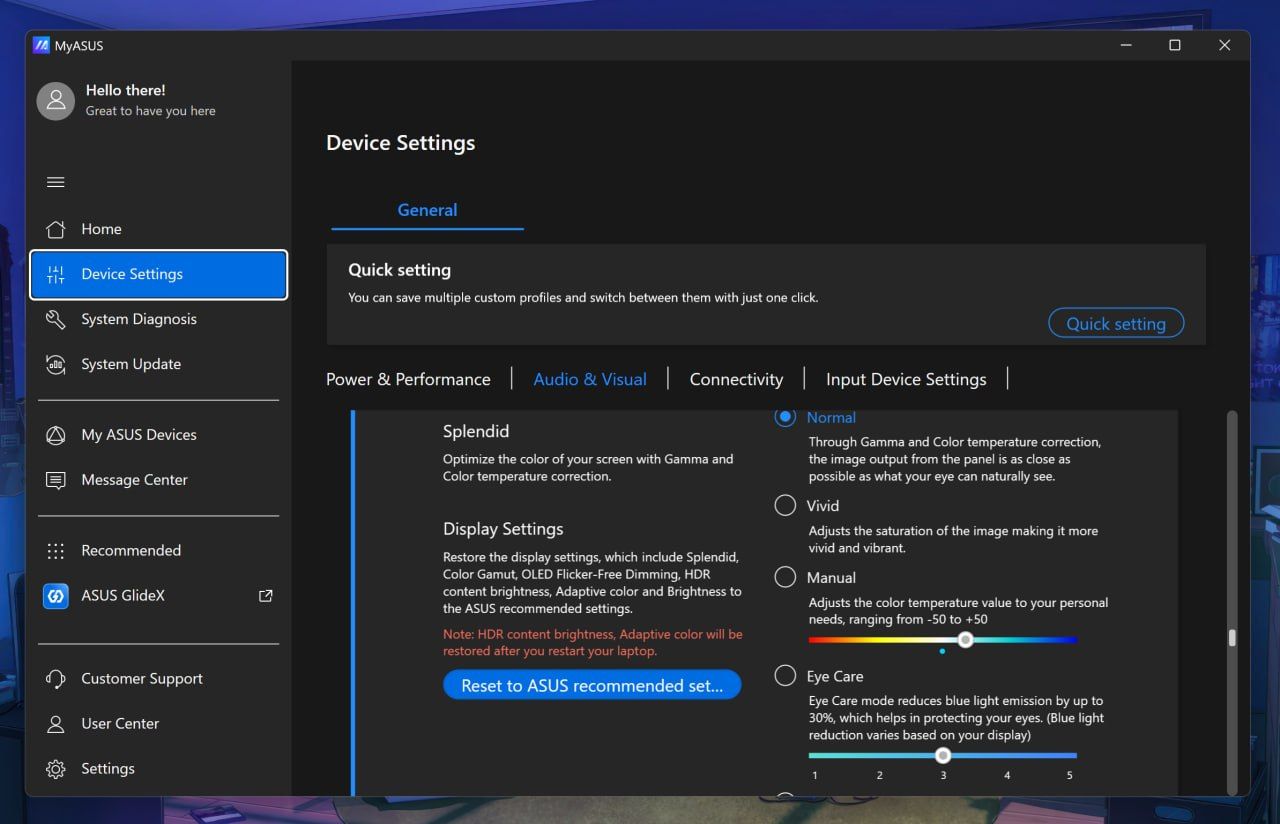Click the My ASUS Devices icon
This screenshot has height=824, width=1280.
pos(56,435)
